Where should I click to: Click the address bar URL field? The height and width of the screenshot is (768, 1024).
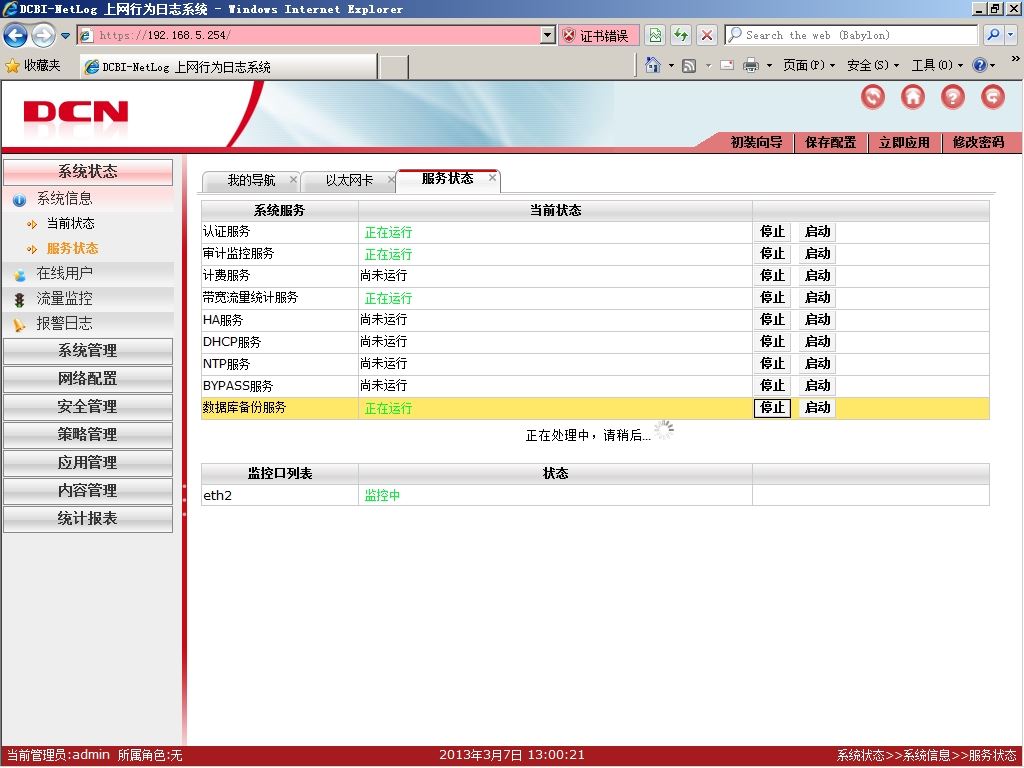(308, 35)
